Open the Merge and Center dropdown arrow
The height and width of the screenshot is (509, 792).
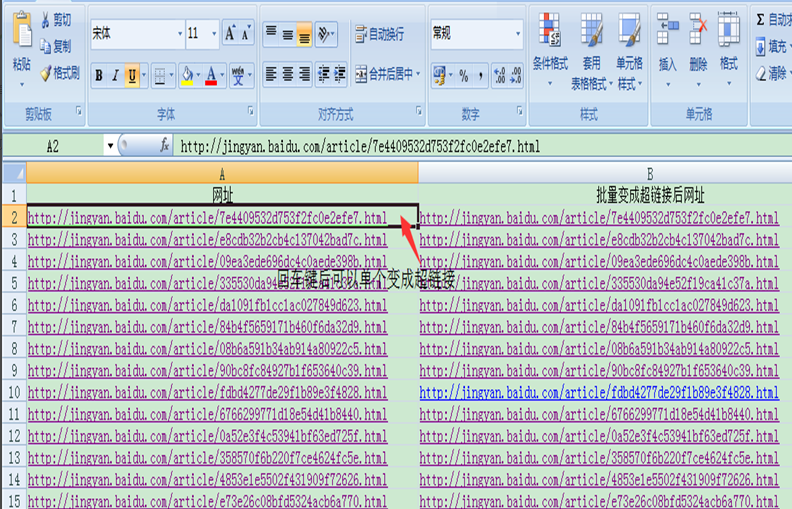[418, 74]
